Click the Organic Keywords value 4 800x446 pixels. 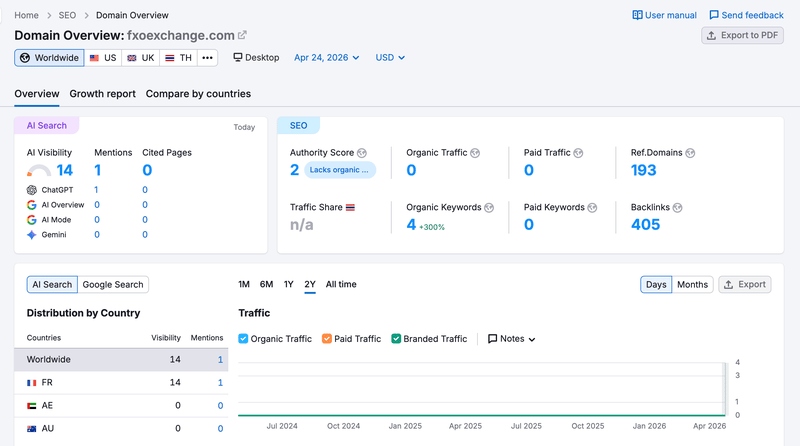(411, 225)
